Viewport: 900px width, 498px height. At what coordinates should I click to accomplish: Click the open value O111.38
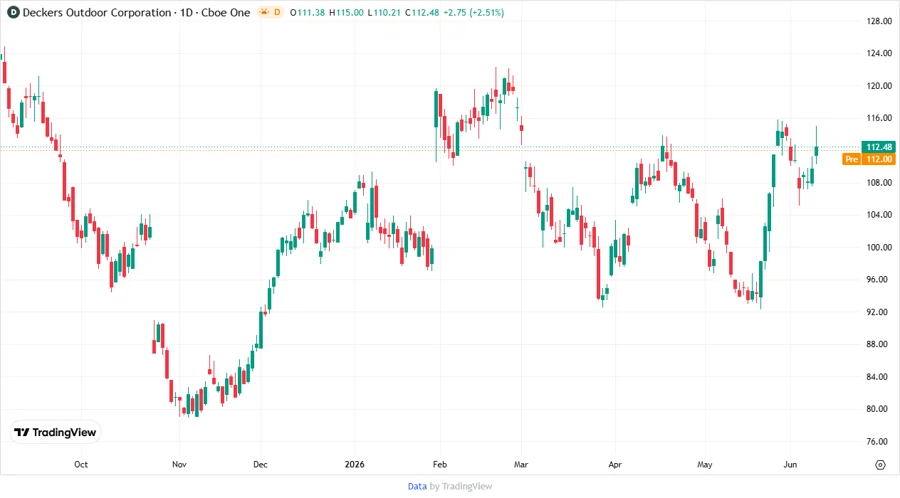click(307, 12)
